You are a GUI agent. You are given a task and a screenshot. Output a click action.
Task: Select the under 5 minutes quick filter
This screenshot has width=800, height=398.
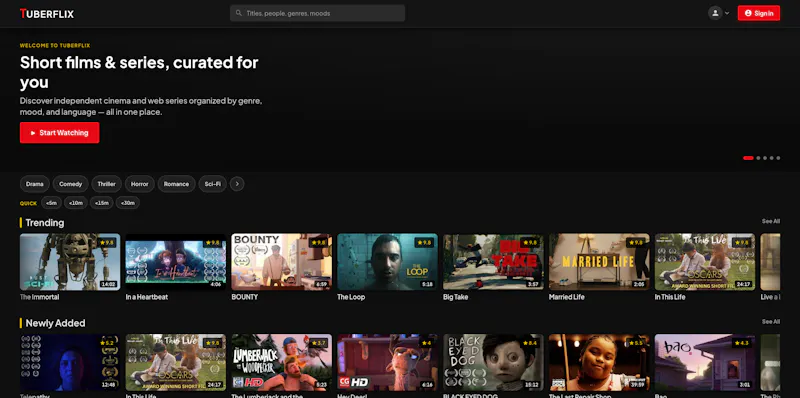point(51,203)
